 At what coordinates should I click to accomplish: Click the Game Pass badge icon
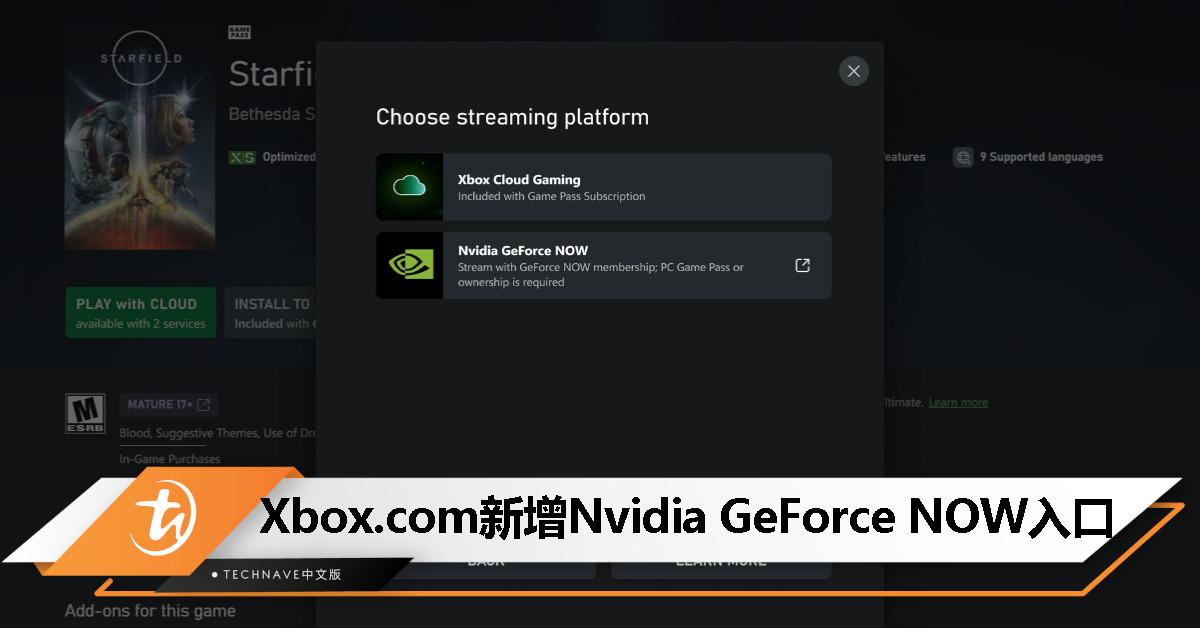(x=239, y=32)
